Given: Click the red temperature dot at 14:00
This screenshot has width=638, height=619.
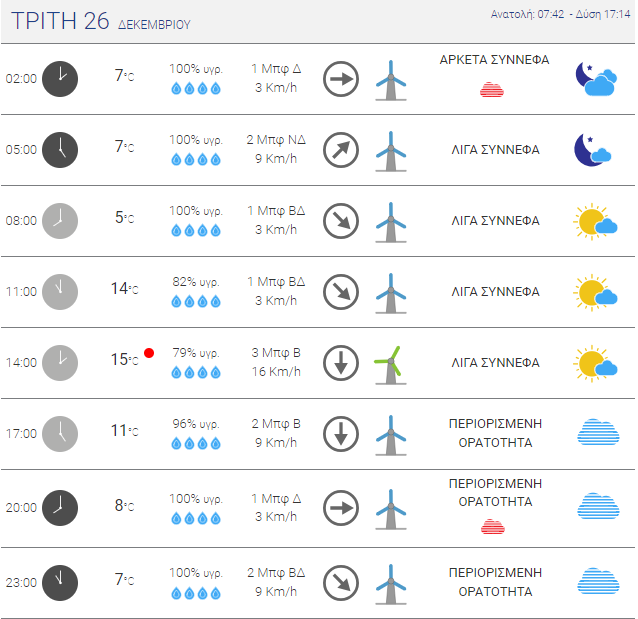Looking at the screenshot, I should pyautogui.click(x=149, y=353).
